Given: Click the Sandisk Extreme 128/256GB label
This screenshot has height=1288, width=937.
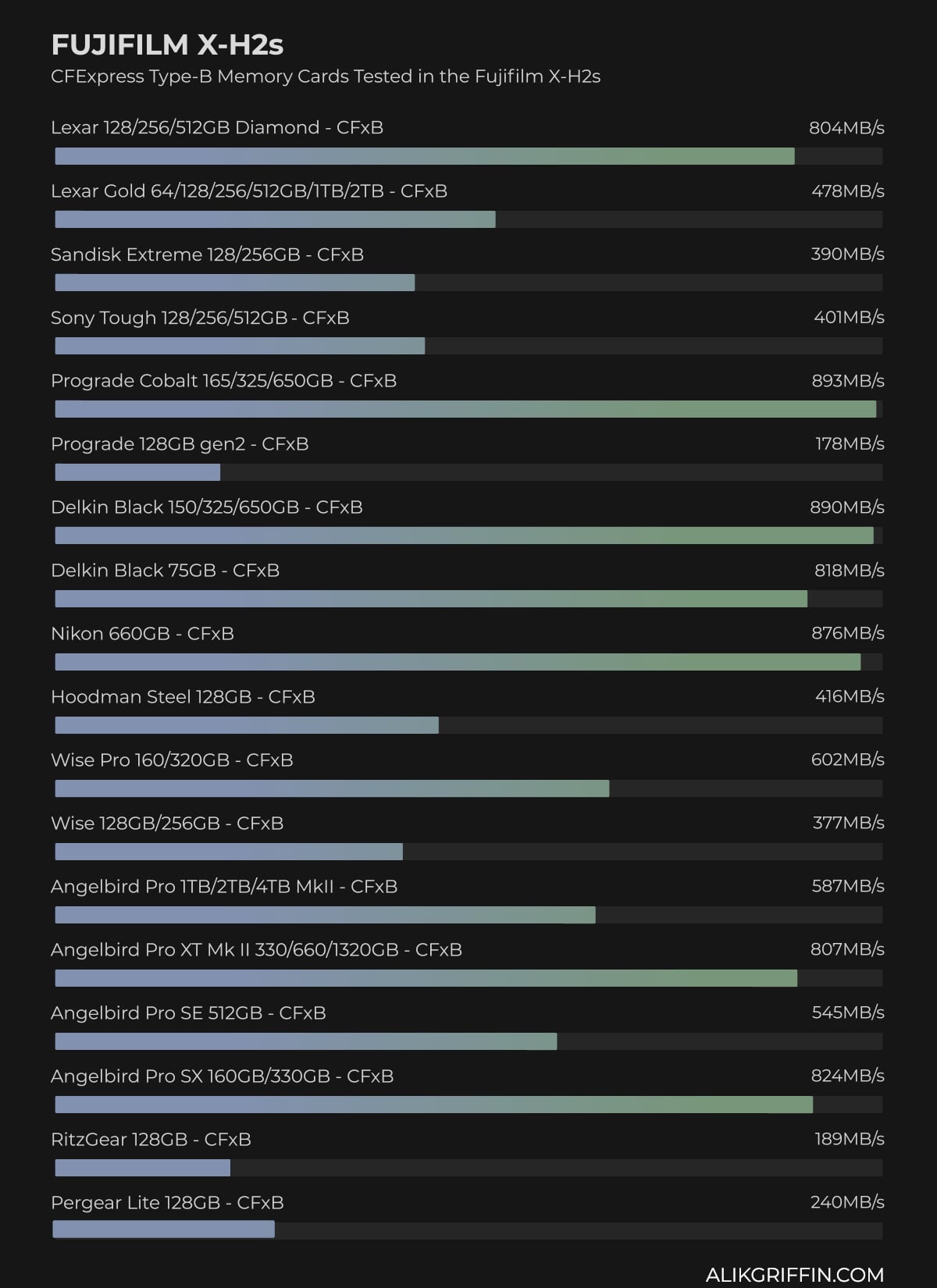Looking at the screenshot, I should click(x=207, y=254).
